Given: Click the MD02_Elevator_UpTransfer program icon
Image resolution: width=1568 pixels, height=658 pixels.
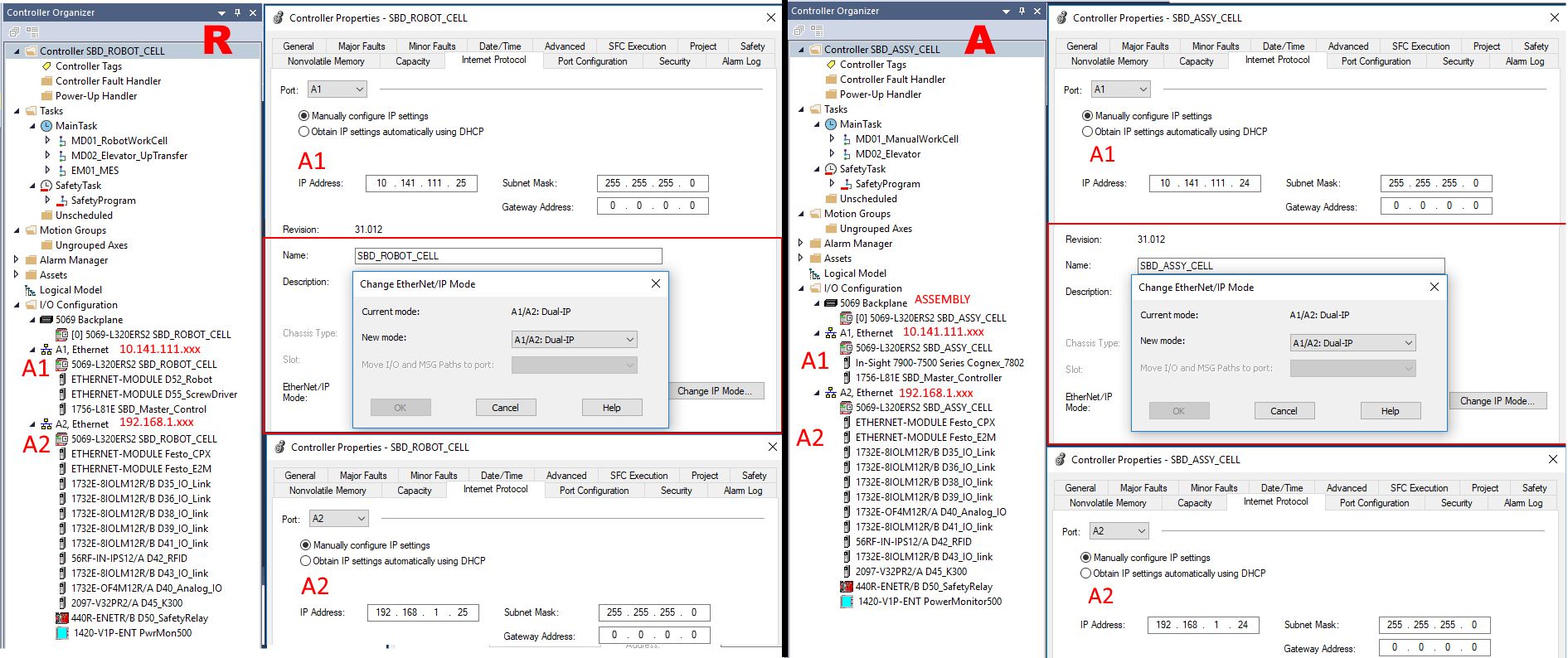Looking at the screenshot, I should pyautogui.click(x=62, y=156).
